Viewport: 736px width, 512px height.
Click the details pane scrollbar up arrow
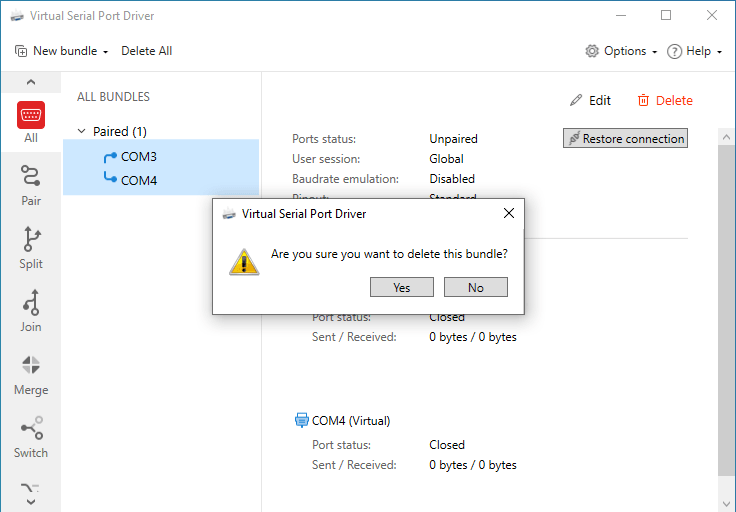click(727, 137)
